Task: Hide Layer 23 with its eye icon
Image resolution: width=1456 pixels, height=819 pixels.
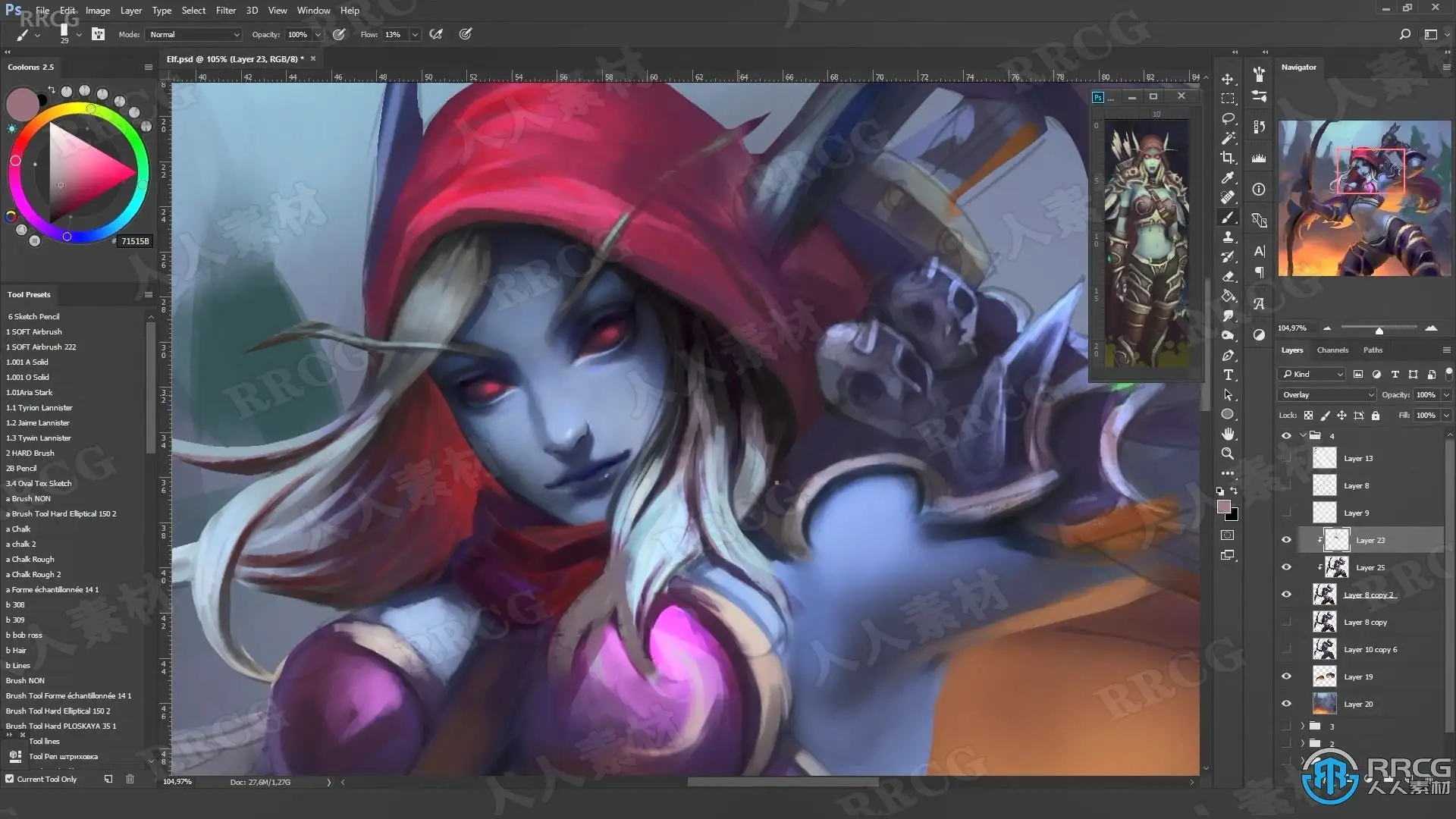Action: (x=1286, y=540)
